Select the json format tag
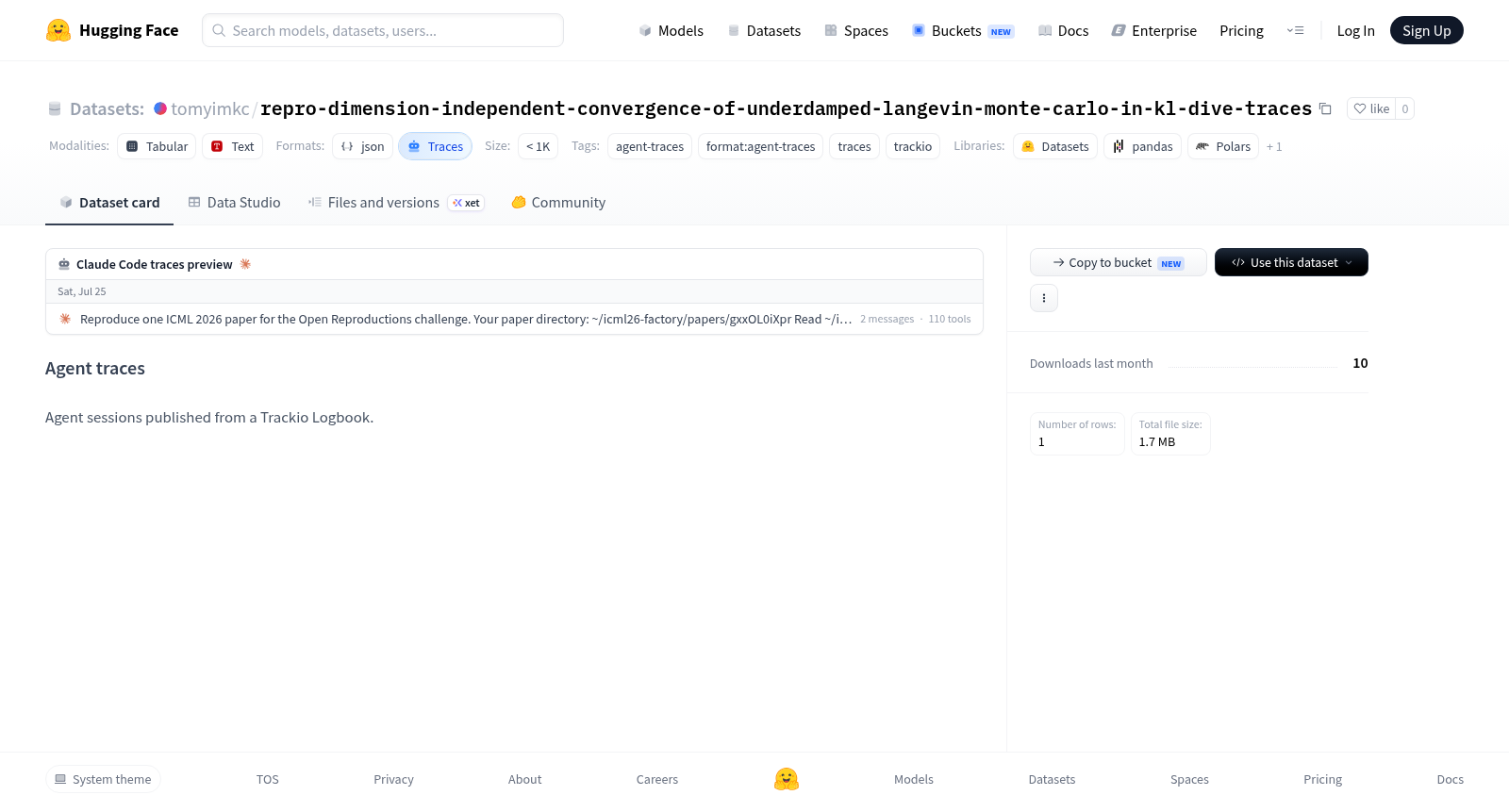The width and height of the screenshot is (1509, 812). (x=362, y=146)
